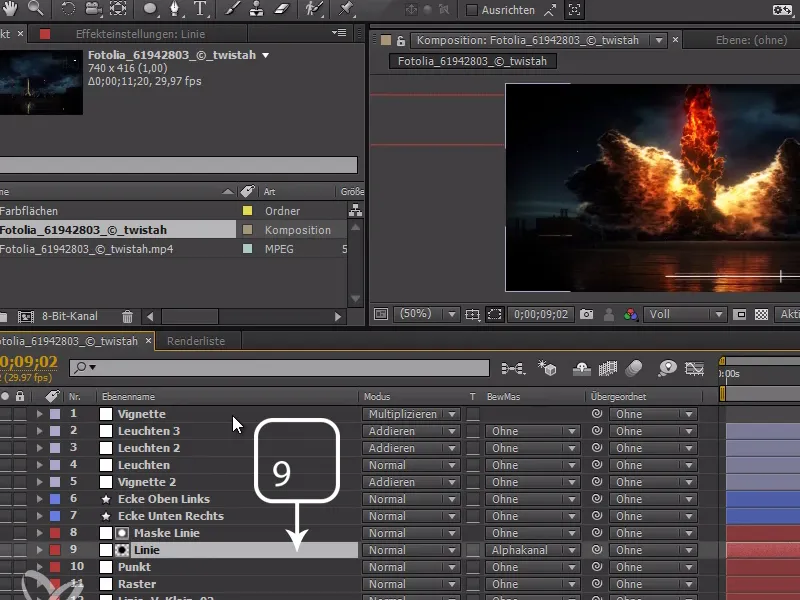The width and height of the screenshot is (800, 600).
Task: Click the delete trash icon in project panel
Action: (x=128, y=317)
